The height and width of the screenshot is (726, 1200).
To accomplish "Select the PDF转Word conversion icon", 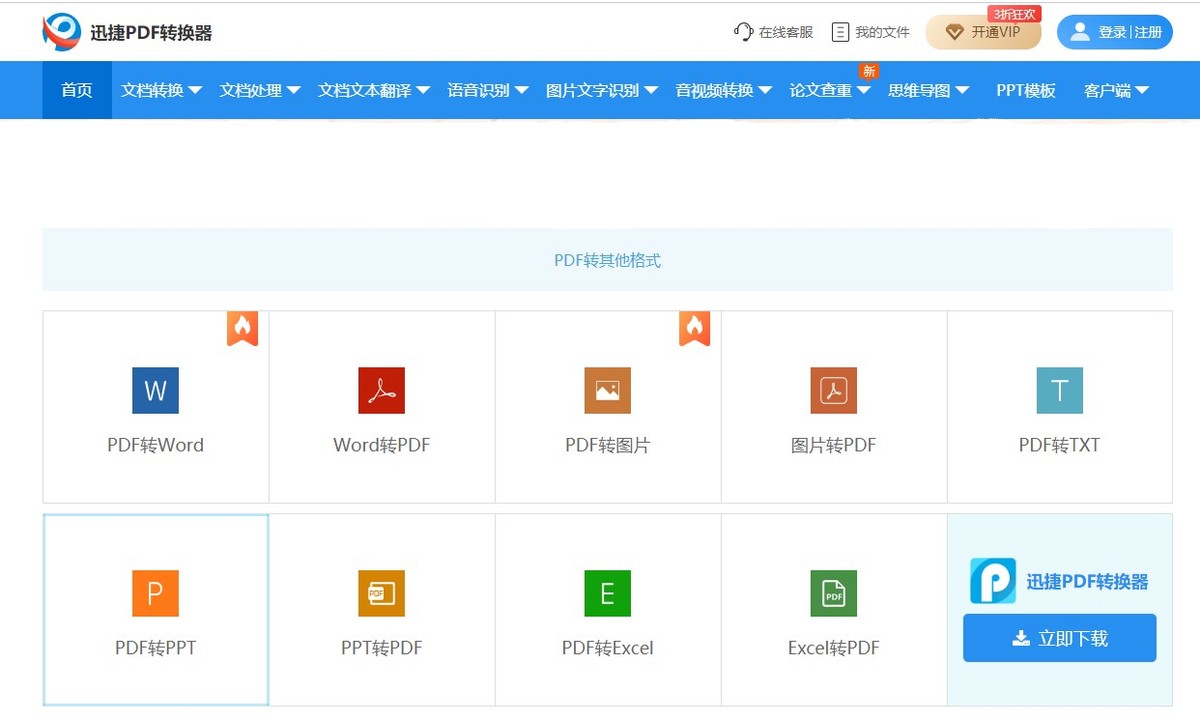I will point(155,390).
